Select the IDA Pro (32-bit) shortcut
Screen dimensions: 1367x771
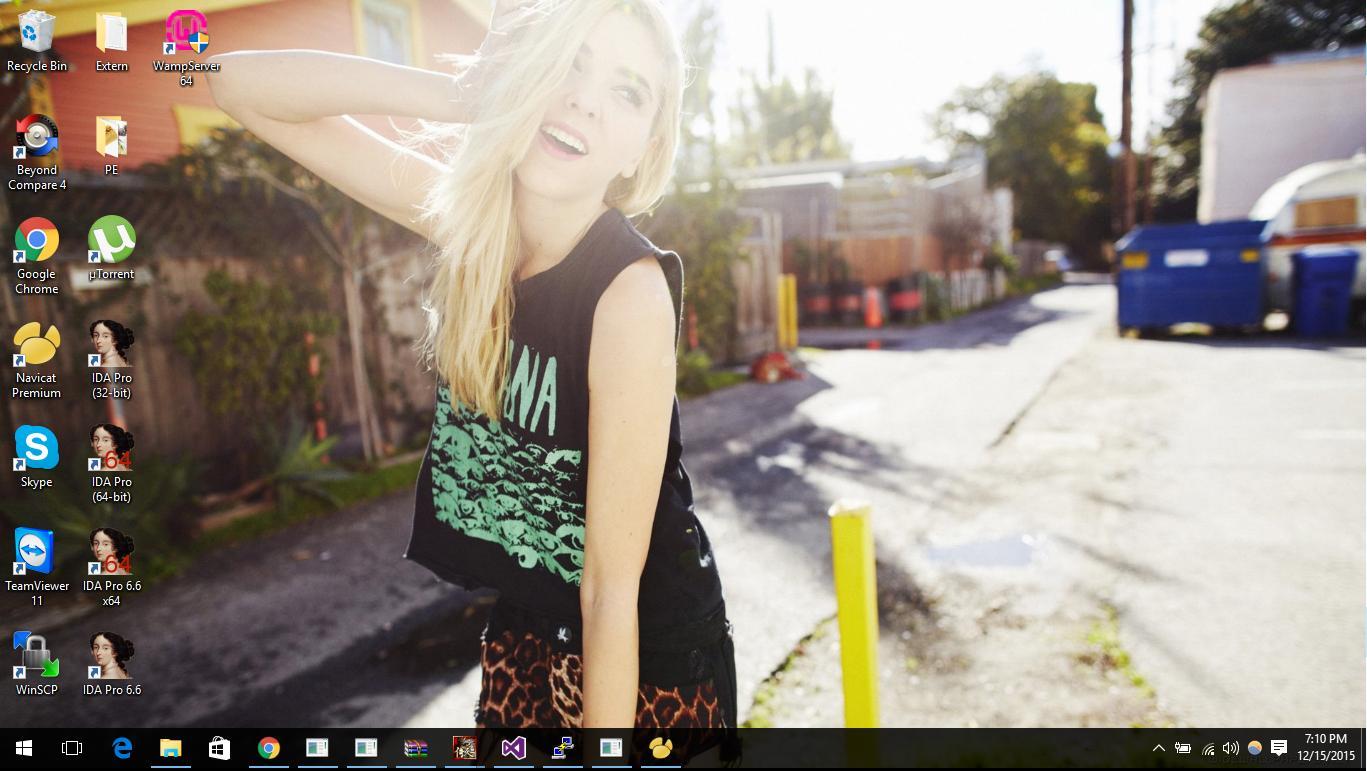111,360
